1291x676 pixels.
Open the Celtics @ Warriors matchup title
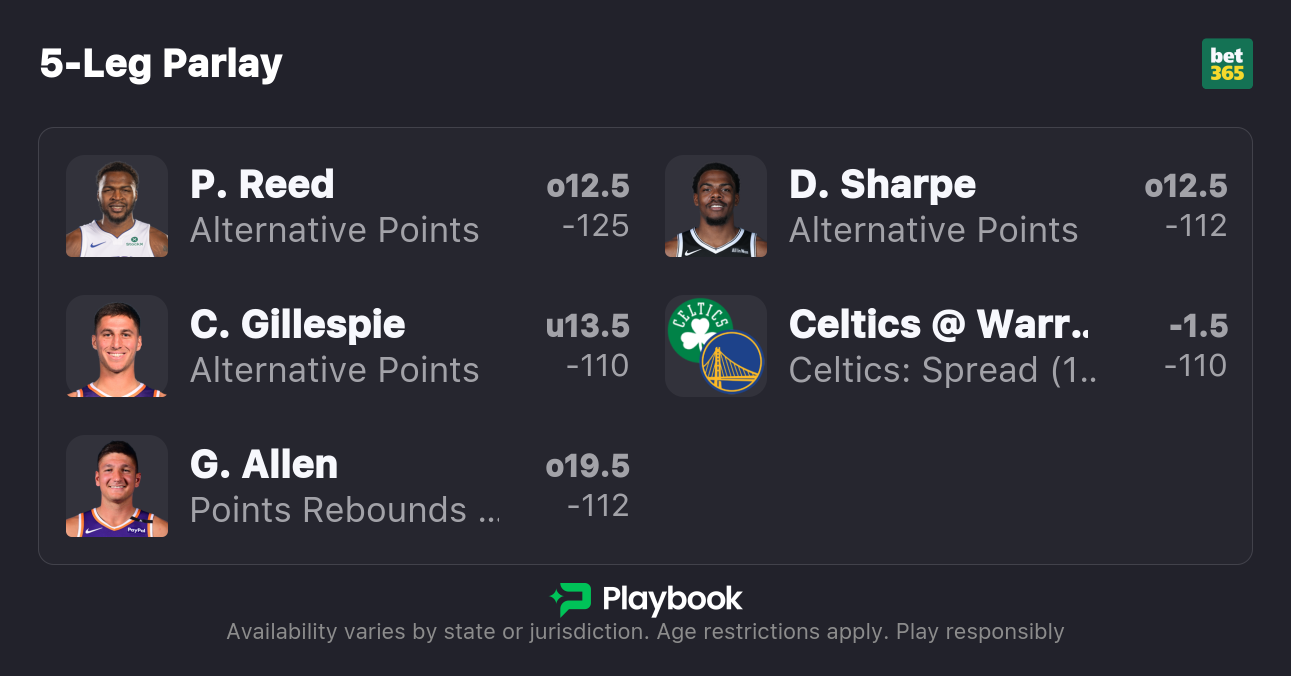coord(938,325)
